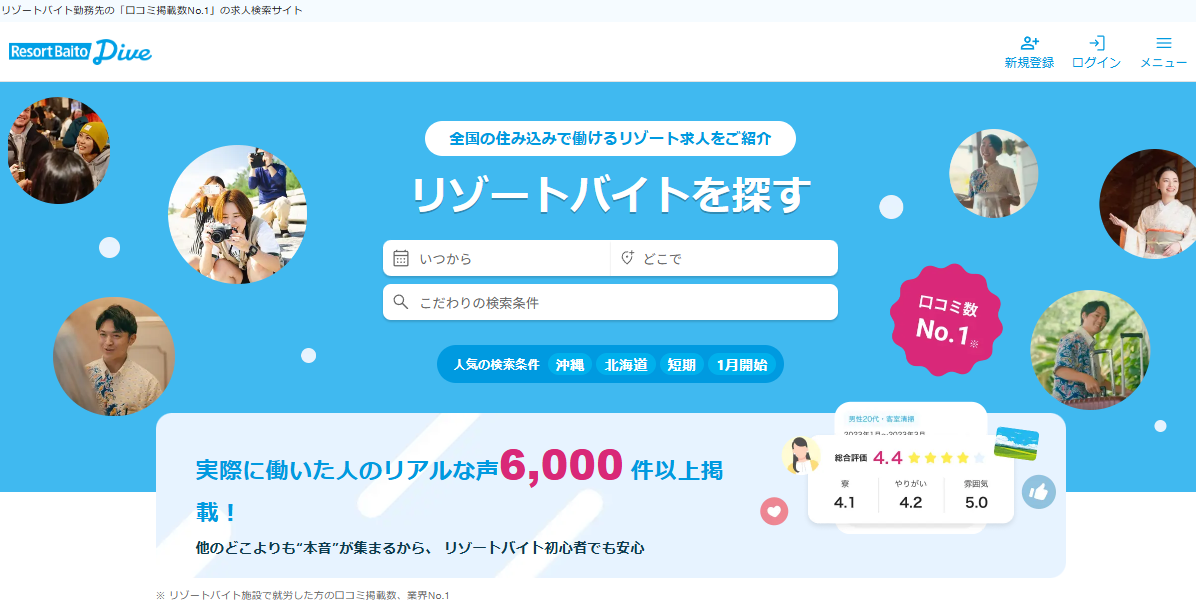Click the Resort Baito Dive logo
This screenshot has width=1196, height=611.
pyautogui.click(x=80, y=51)
